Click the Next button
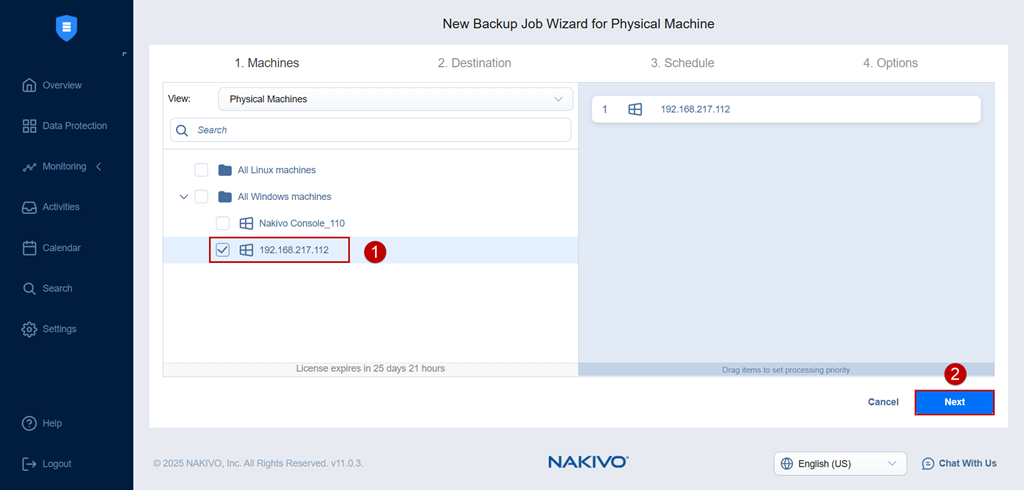This screenshot has width=1024, height=490. (954, 402)
